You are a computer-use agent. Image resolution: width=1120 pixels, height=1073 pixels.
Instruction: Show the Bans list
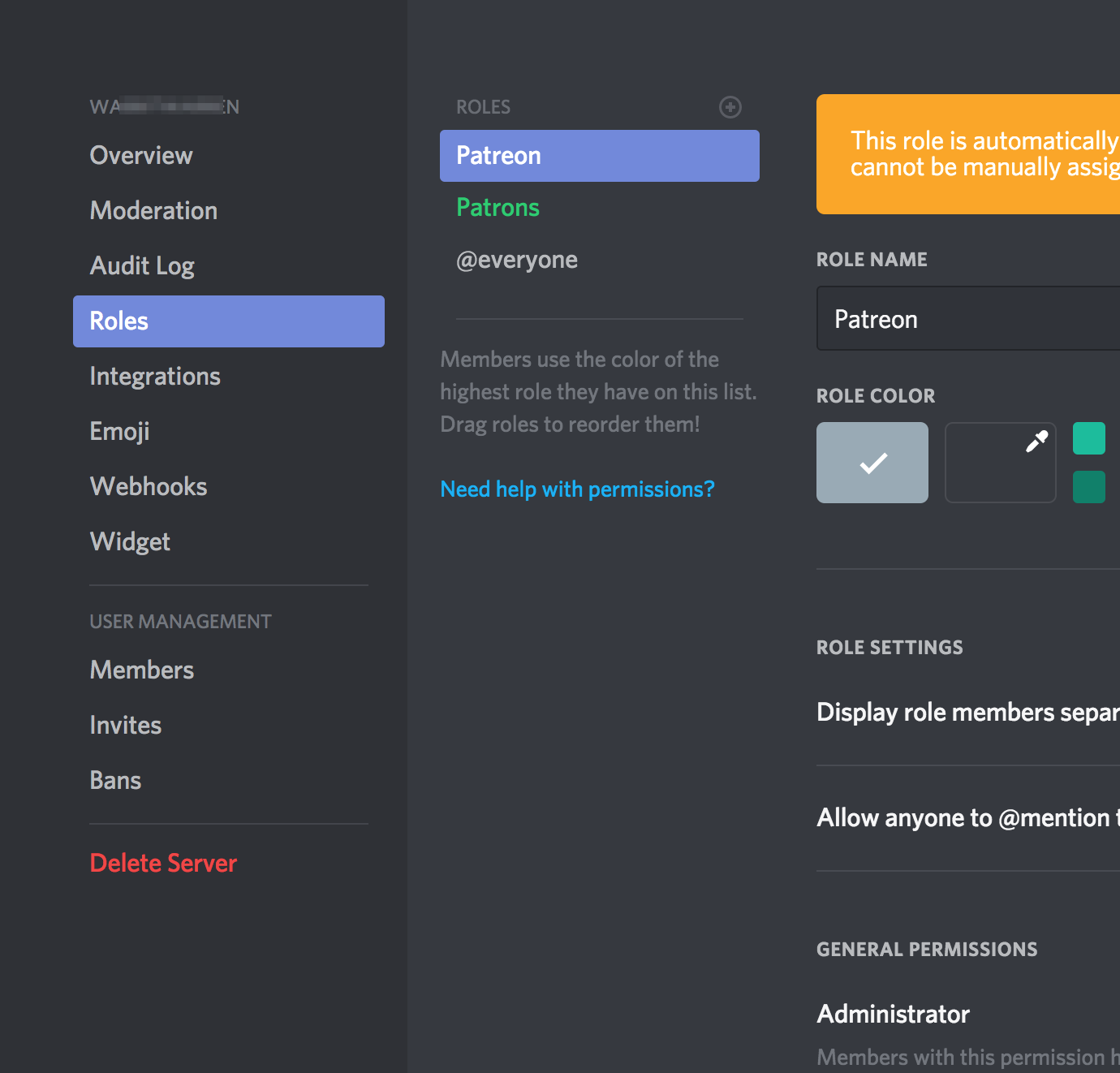pos(115,781)
